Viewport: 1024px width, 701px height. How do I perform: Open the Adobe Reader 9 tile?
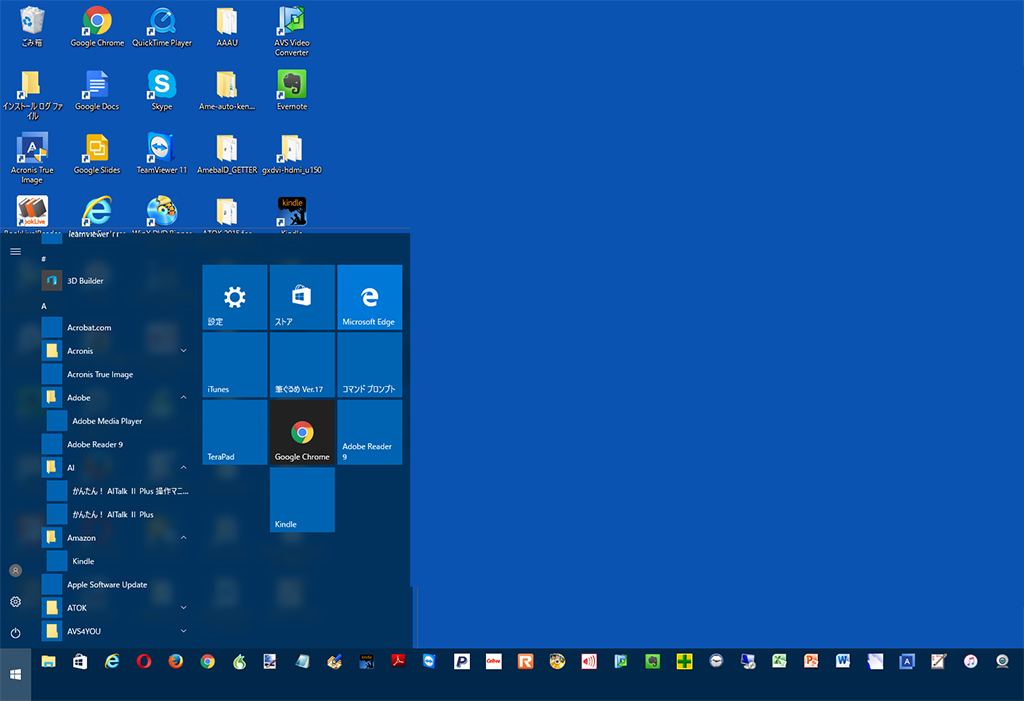tap(370, 432)
